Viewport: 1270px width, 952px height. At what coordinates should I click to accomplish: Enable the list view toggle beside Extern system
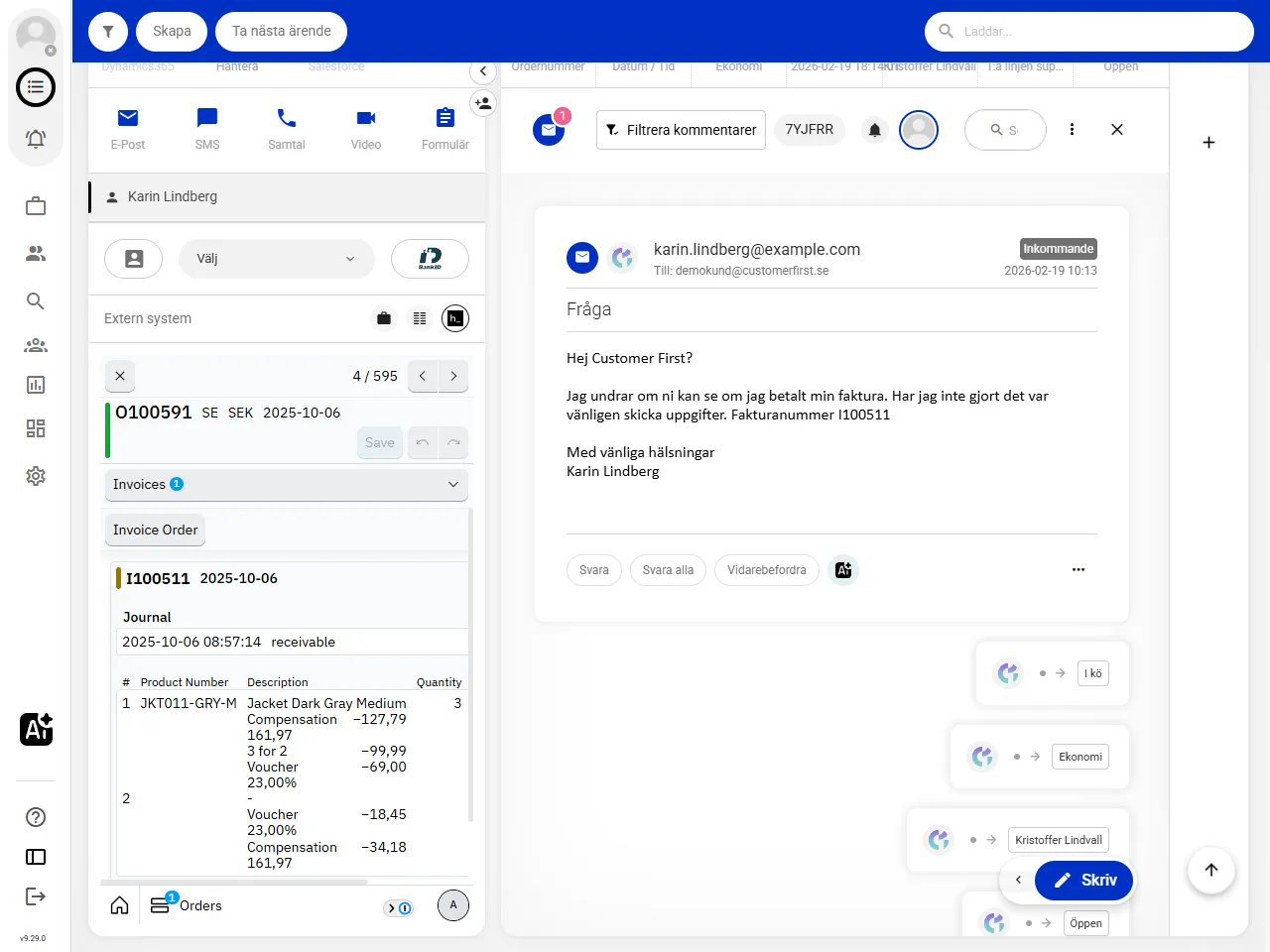[419, 318]
